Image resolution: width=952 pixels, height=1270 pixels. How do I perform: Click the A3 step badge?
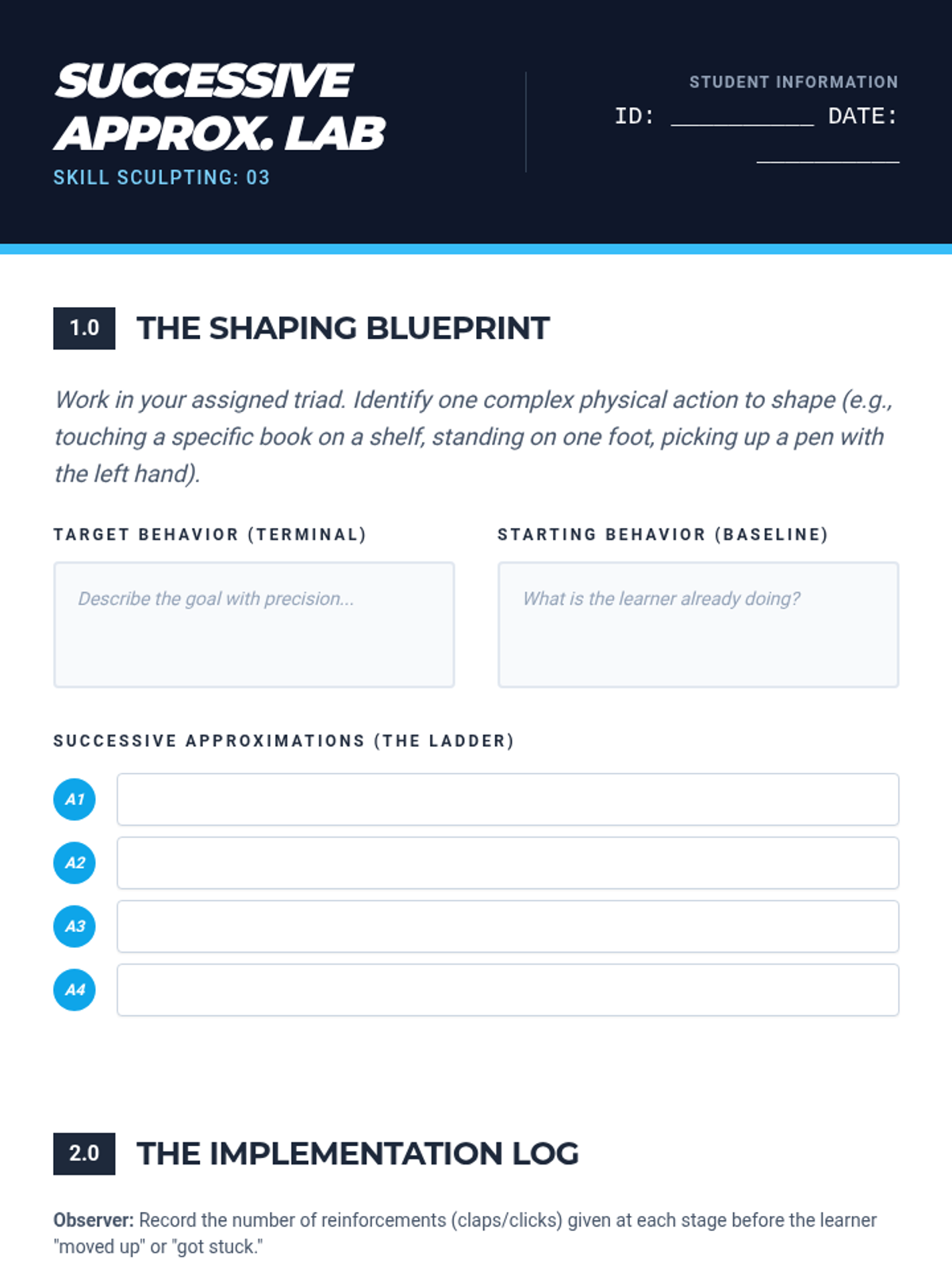click(75, 926)
